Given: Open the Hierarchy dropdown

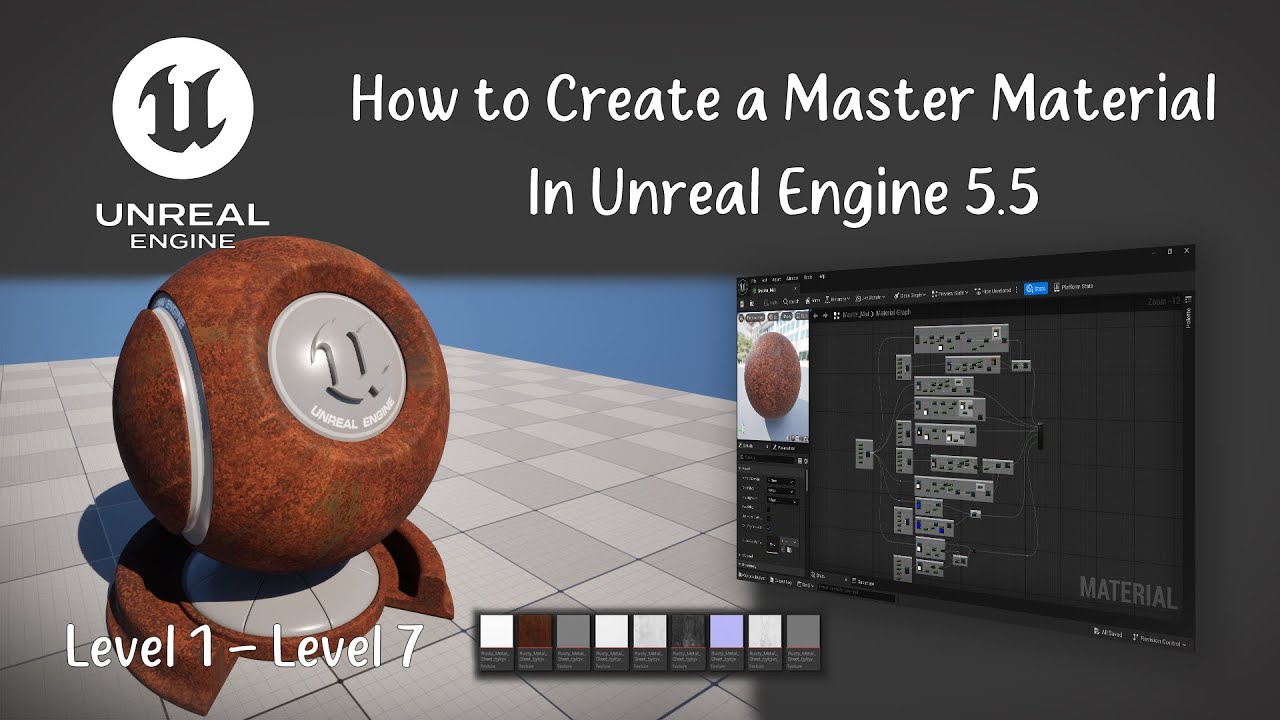Looking at the screenshot, I should point(838,298).
